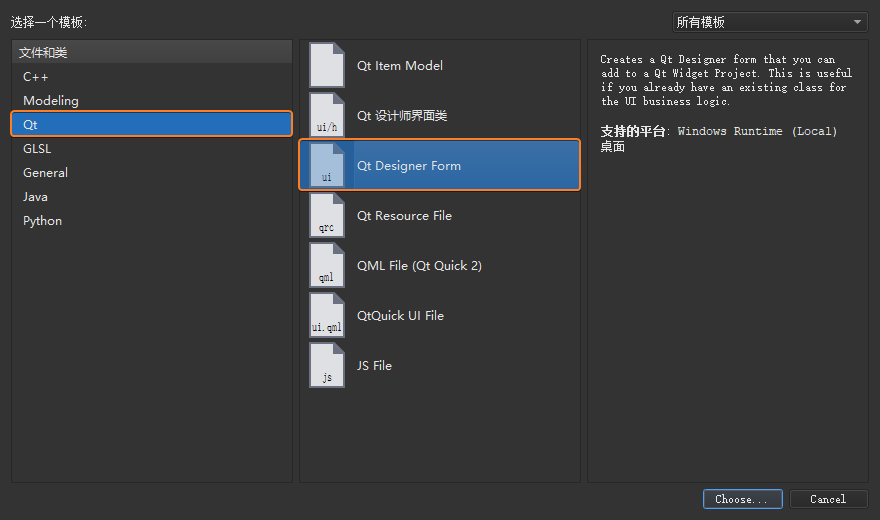Choose the General category
880x520 pixels.
46,173
